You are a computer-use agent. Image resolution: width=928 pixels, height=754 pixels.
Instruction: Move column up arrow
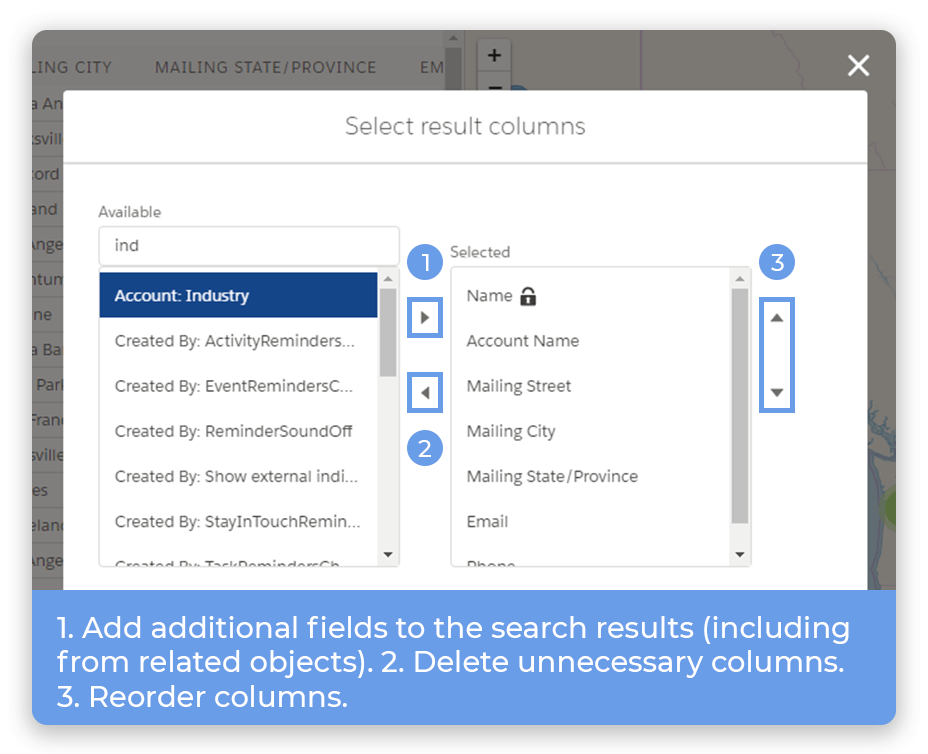[x=776, y=318]
